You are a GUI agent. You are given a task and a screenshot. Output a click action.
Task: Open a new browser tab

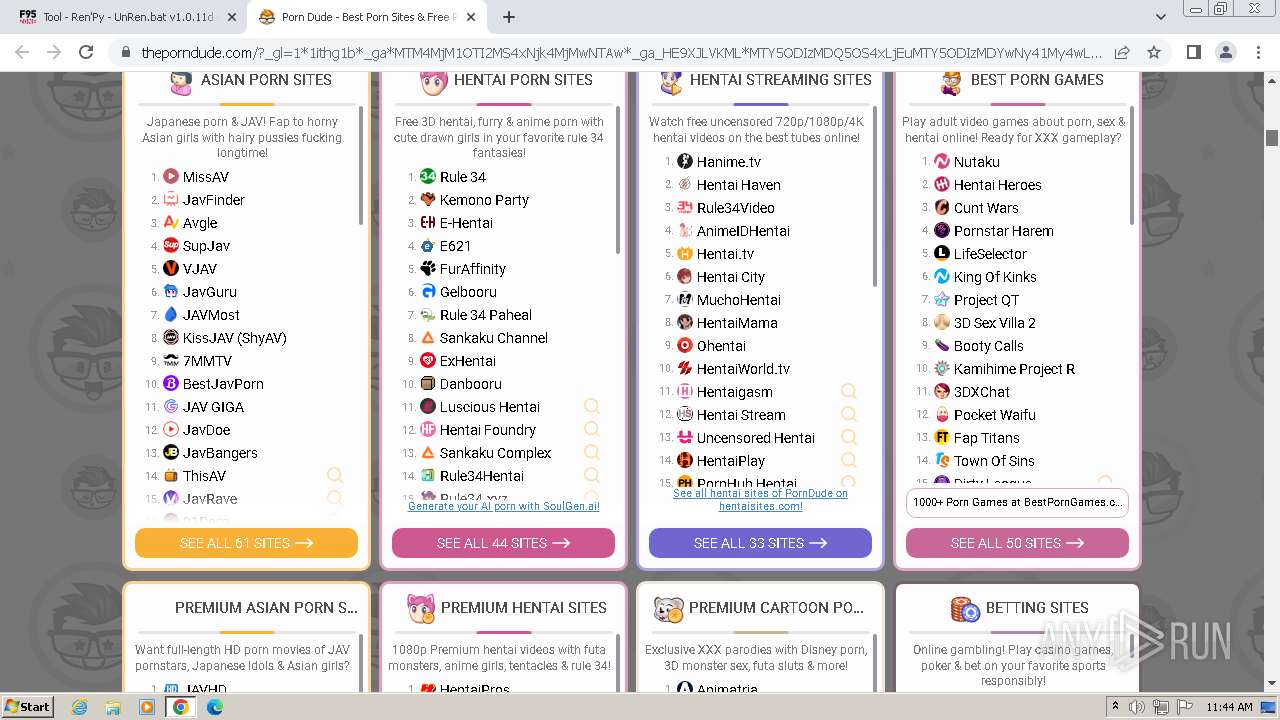[x=509, y=17]
